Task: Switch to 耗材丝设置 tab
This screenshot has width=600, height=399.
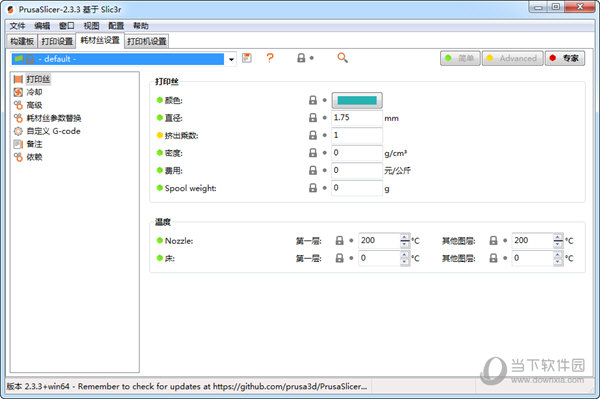Action: click(x=100, y=40)
